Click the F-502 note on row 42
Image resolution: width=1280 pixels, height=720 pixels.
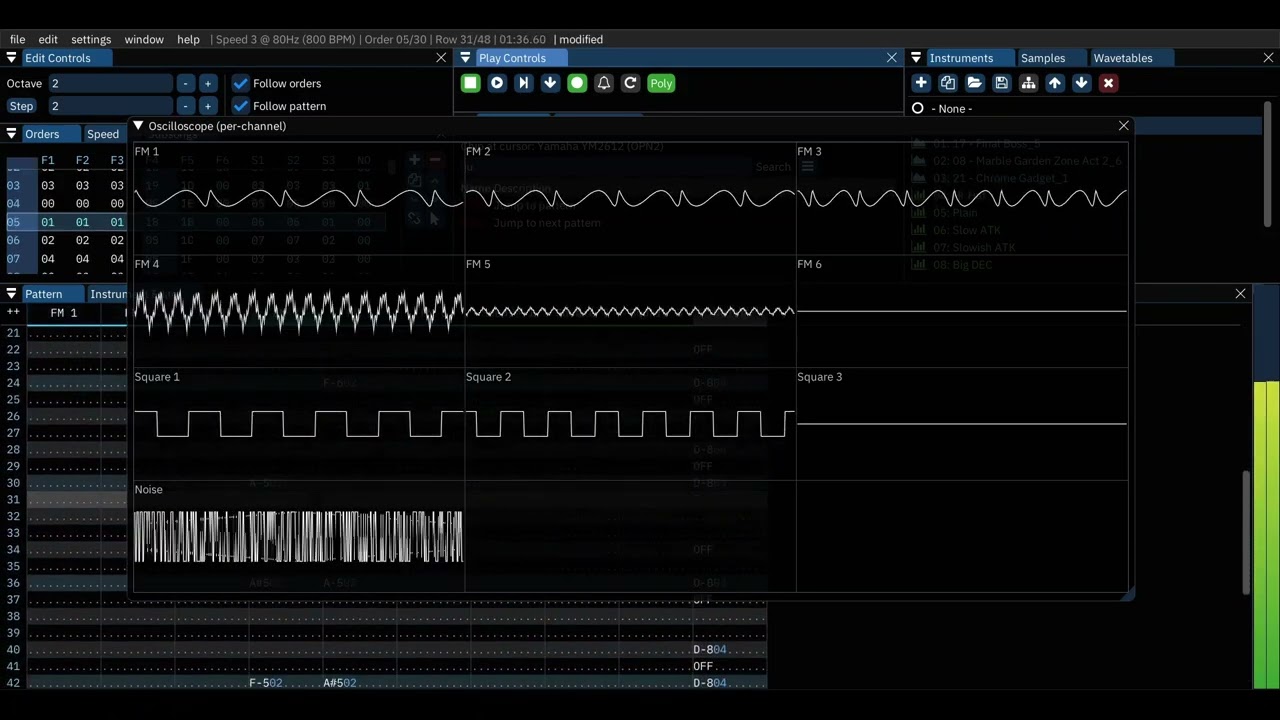click(266, 683)
